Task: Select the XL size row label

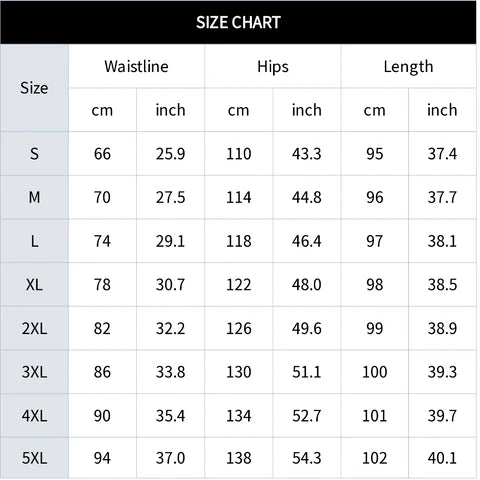Action: click(34, 285)
